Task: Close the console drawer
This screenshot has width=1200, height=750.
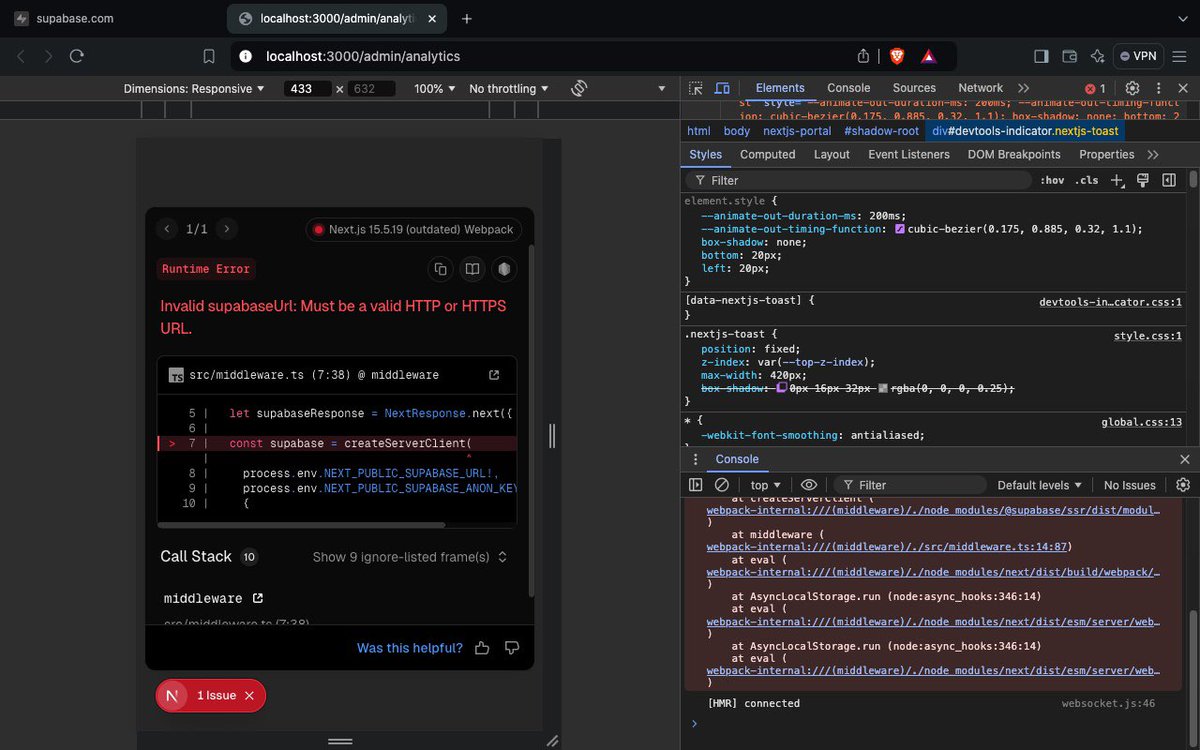Action: 1185,459
